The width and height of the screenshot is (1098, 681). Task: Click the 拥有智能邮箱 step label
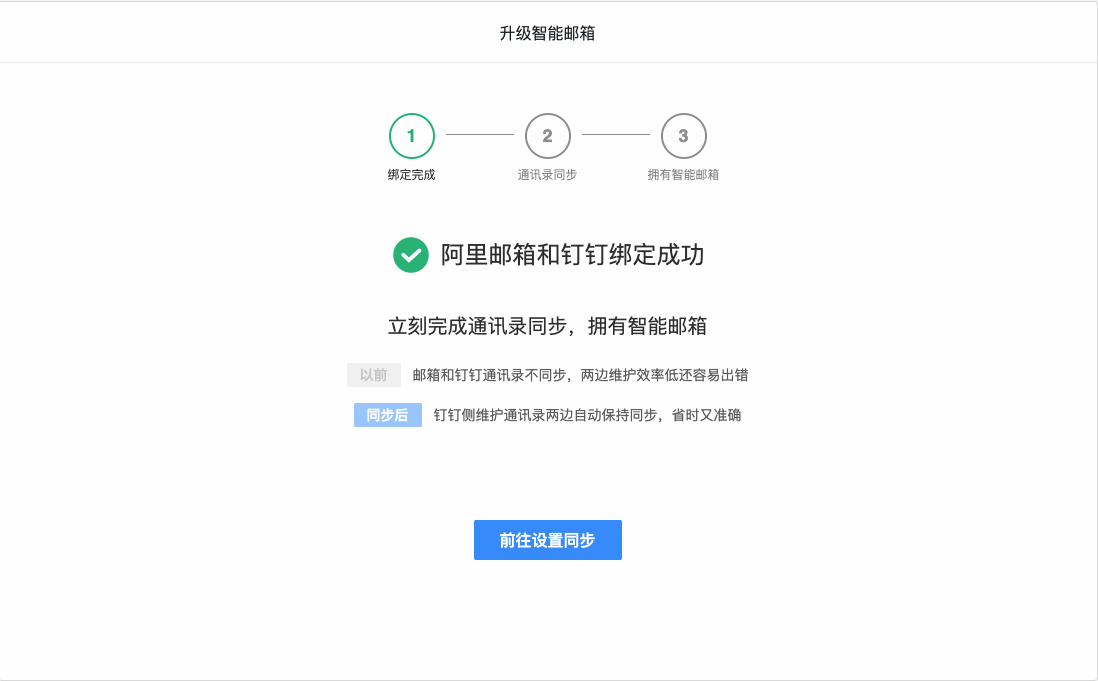683,175
